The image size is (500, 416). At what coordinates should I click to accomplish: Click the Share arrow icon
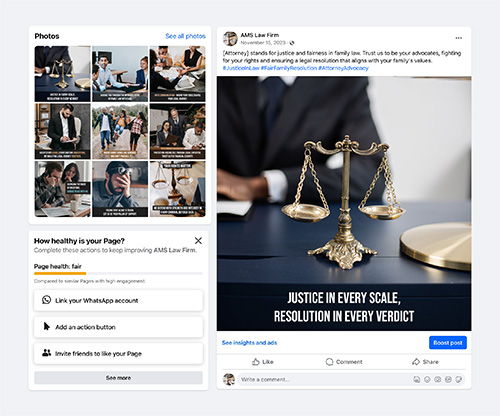[x=416, y=362]
